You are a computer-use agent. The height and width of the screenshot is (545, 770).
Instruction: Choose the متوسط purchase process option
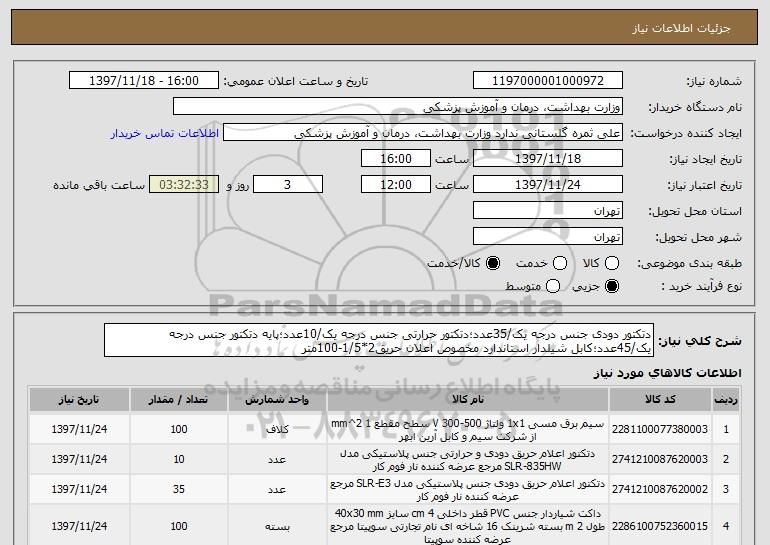[x=553, y=286]
